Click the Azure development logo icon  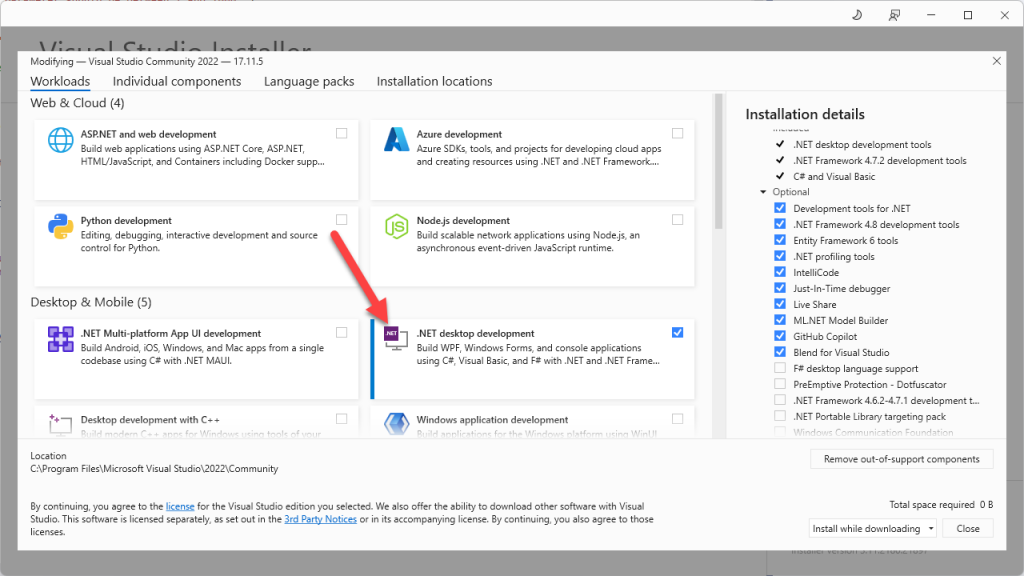coord(396,140)
